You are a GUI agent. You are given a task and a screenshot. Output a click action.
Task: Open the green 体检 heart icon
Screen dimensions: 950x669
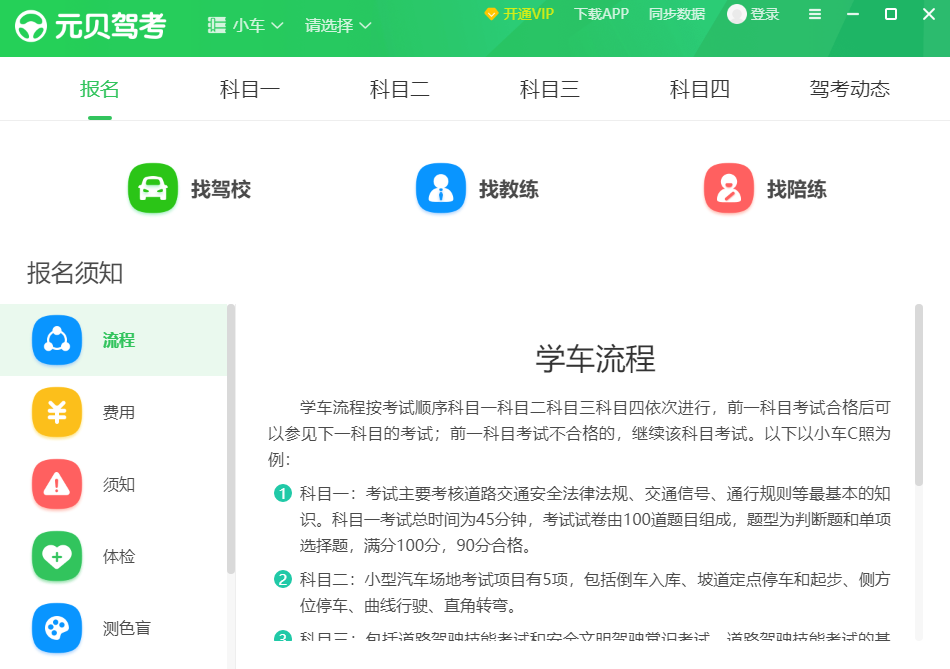pyautogui.click(x=57, y=556)
